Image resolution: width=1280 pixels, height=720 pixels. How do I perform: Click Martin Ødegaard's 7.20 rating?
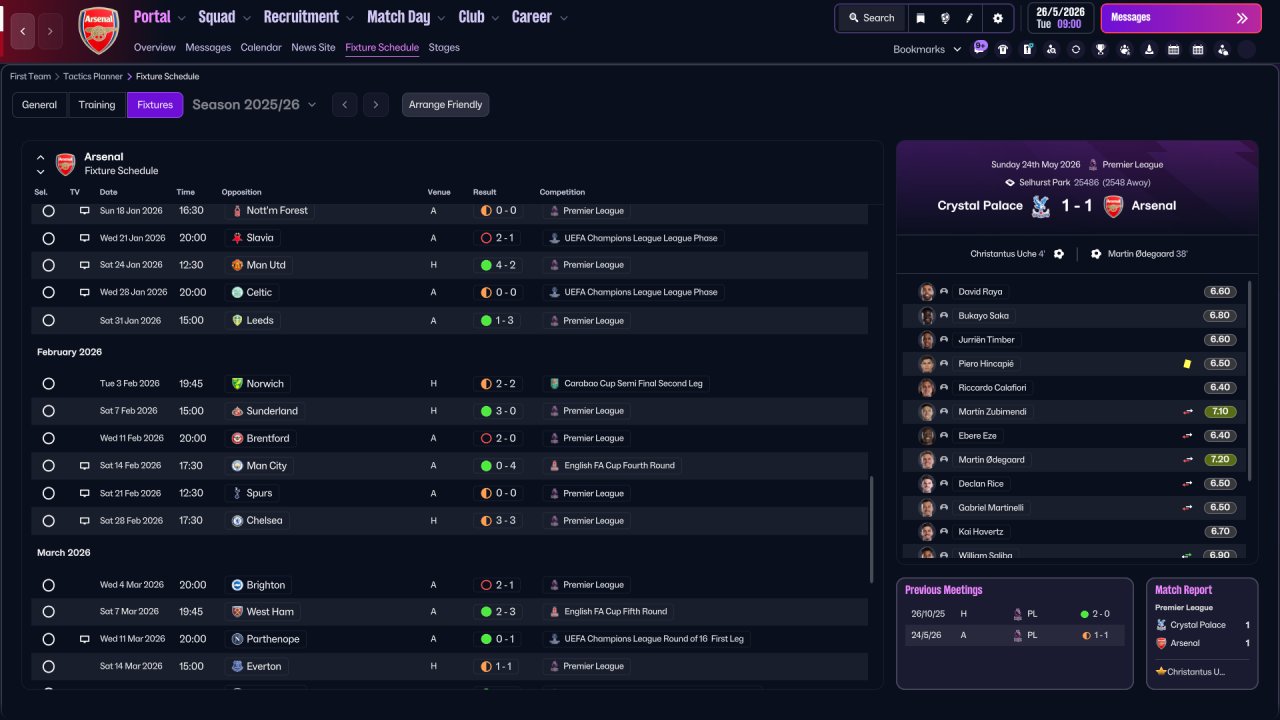click(x=1220, y=460)
